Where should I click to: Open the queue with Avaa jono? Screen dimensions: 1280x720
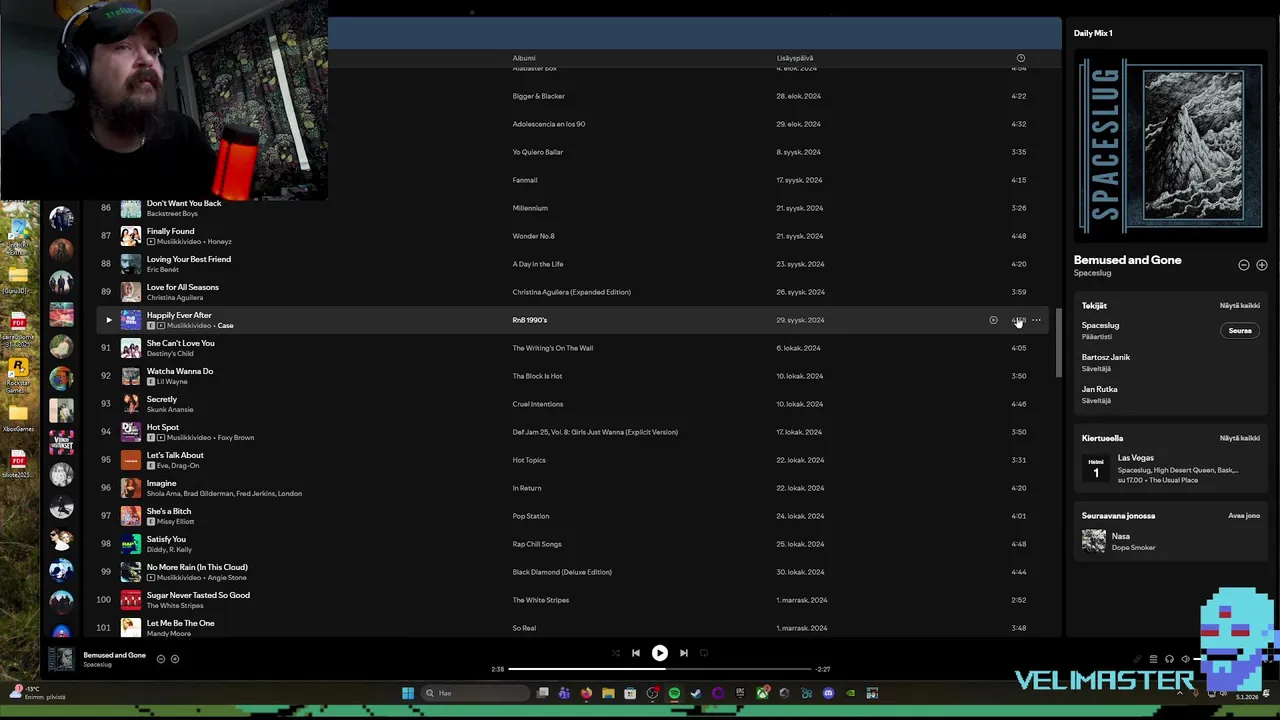(1244, 516)
